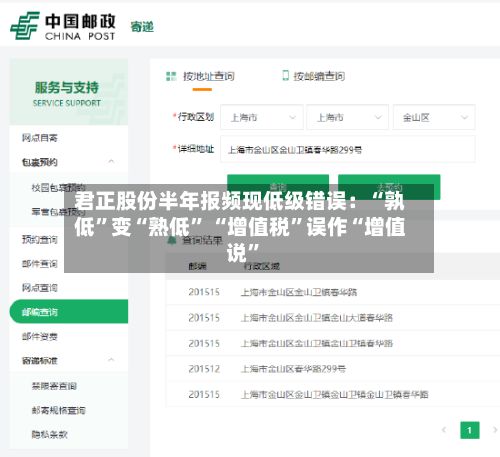Click the phone icon beside 按邮编查询
This screenshot has width=500, height=457.
click(x=285, y=75)
